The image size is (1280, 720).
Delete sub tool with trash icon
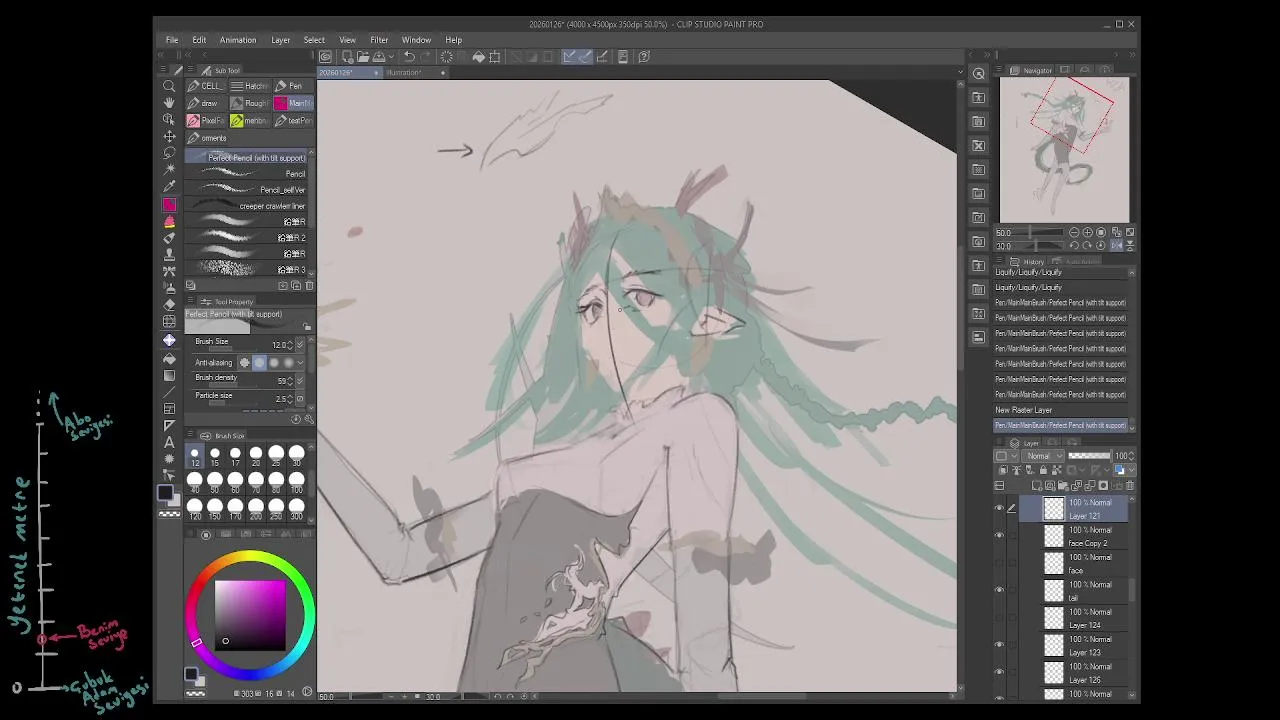pos(309,286)
